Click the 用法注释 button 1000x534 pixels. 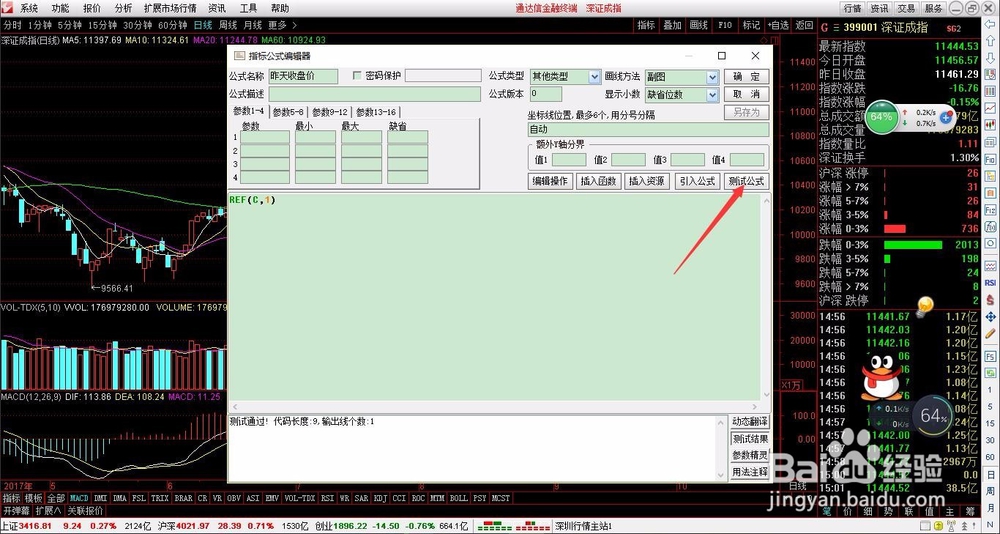point(750,472)
